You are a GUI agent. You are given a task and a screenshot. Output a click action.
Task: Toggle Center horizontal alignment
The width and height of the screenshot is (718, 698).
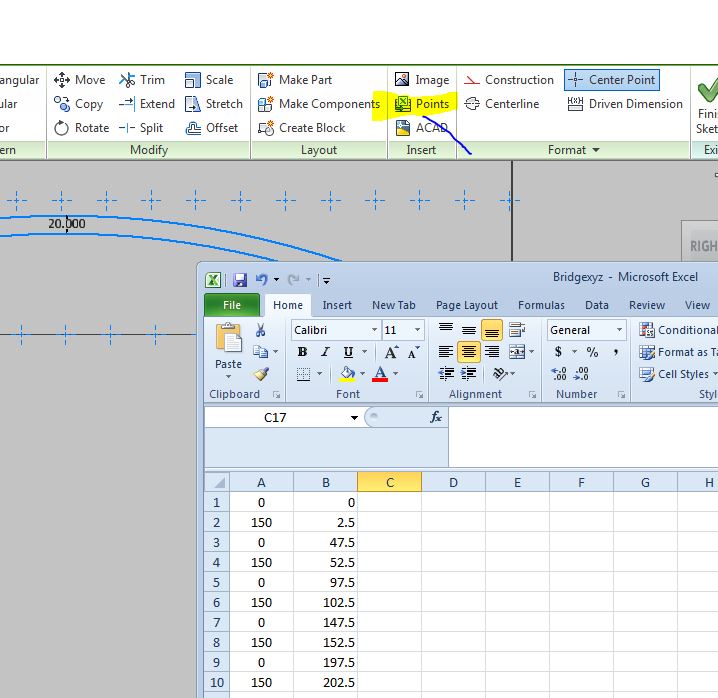[x=468, y=352]
